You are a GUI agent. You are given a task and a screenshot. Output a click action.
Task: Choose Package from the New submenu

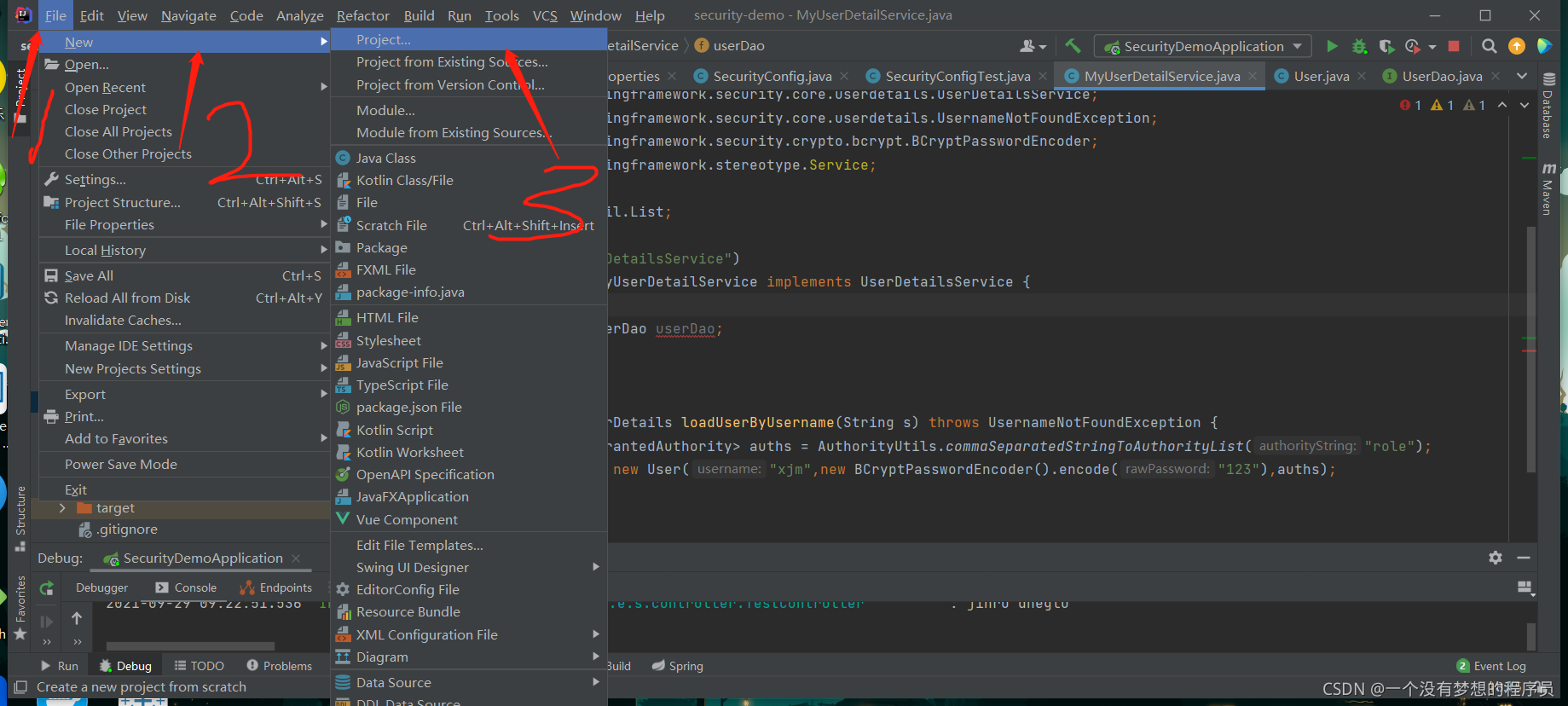469,247
